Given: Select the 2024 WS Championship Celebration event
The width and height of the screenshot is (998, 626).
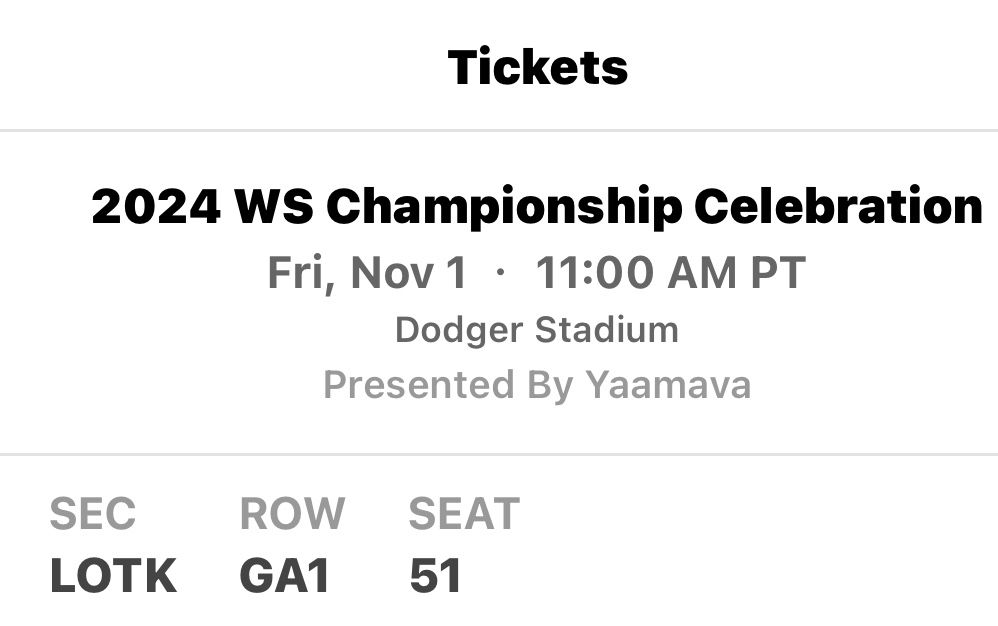Looking at the screenshot, I should 537,208.
